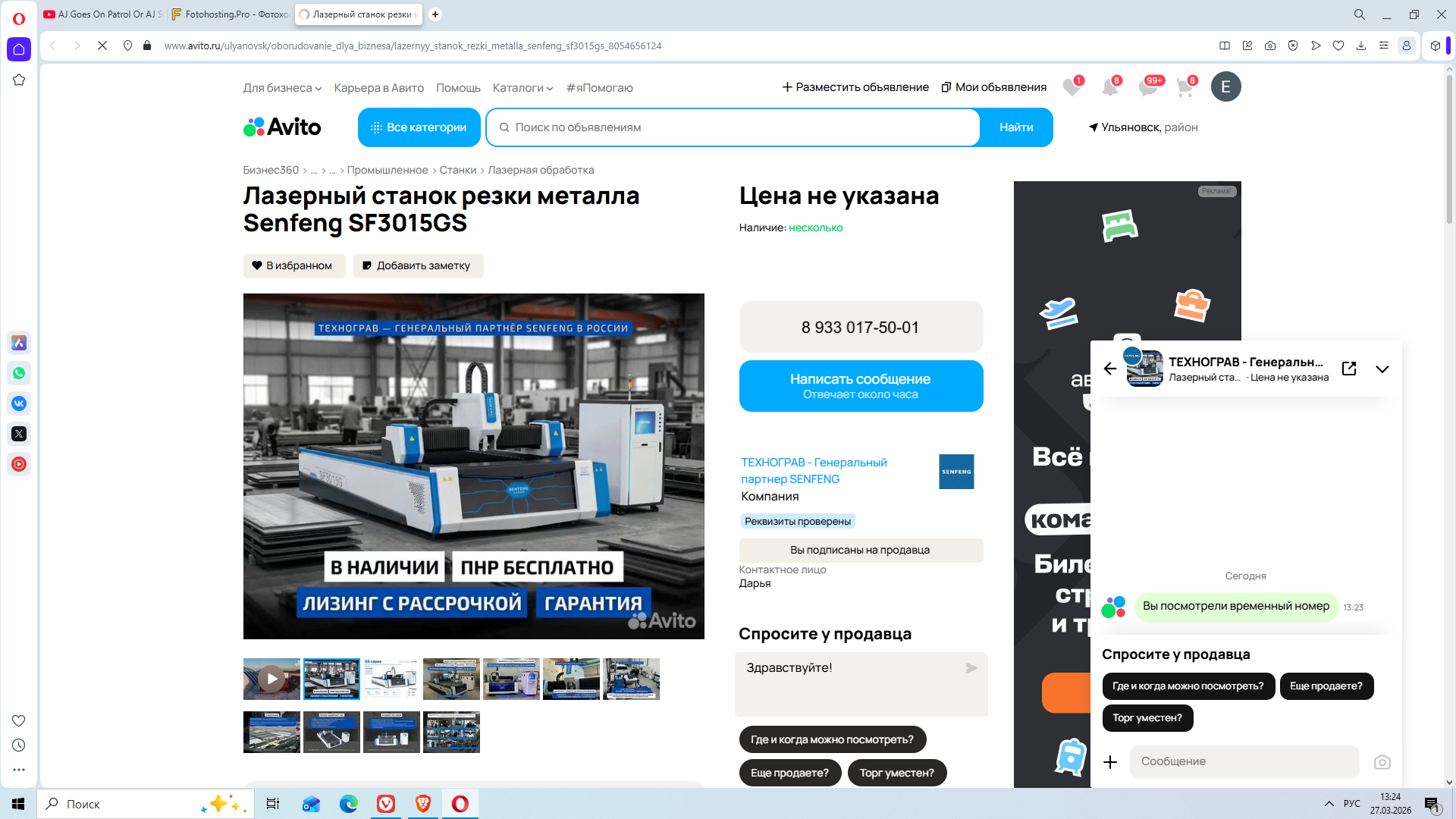Expand the 'Для бизнеса' dropdown menu
The image size is (1456, 819).
[282, 88]
